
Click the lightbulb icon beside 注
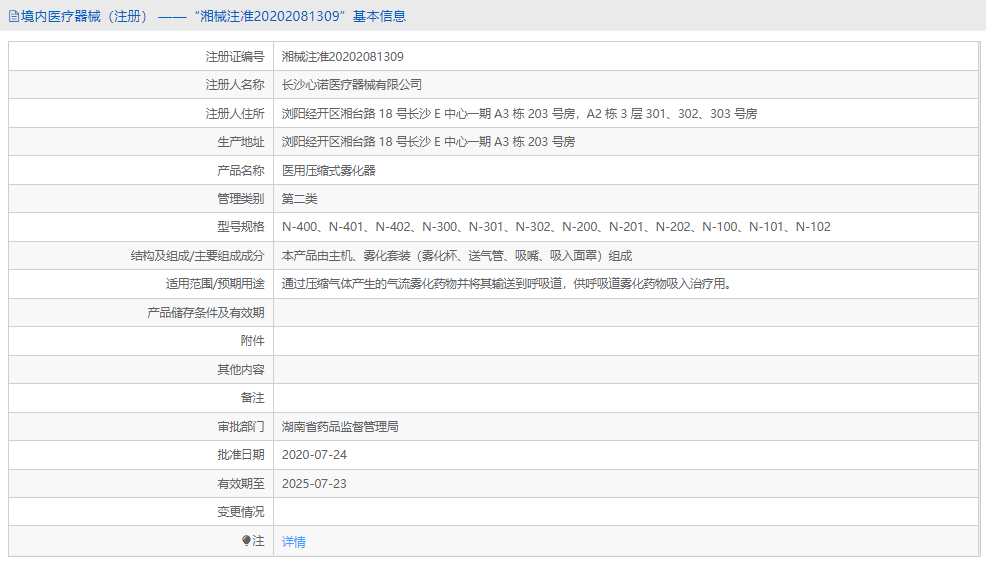246,540
